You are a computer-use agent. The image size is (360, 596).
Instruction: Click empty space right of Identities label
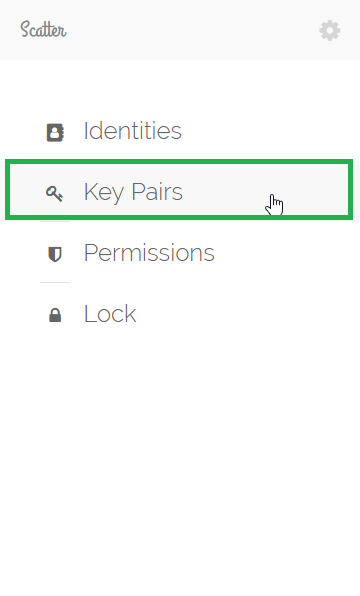coord(266,131)
